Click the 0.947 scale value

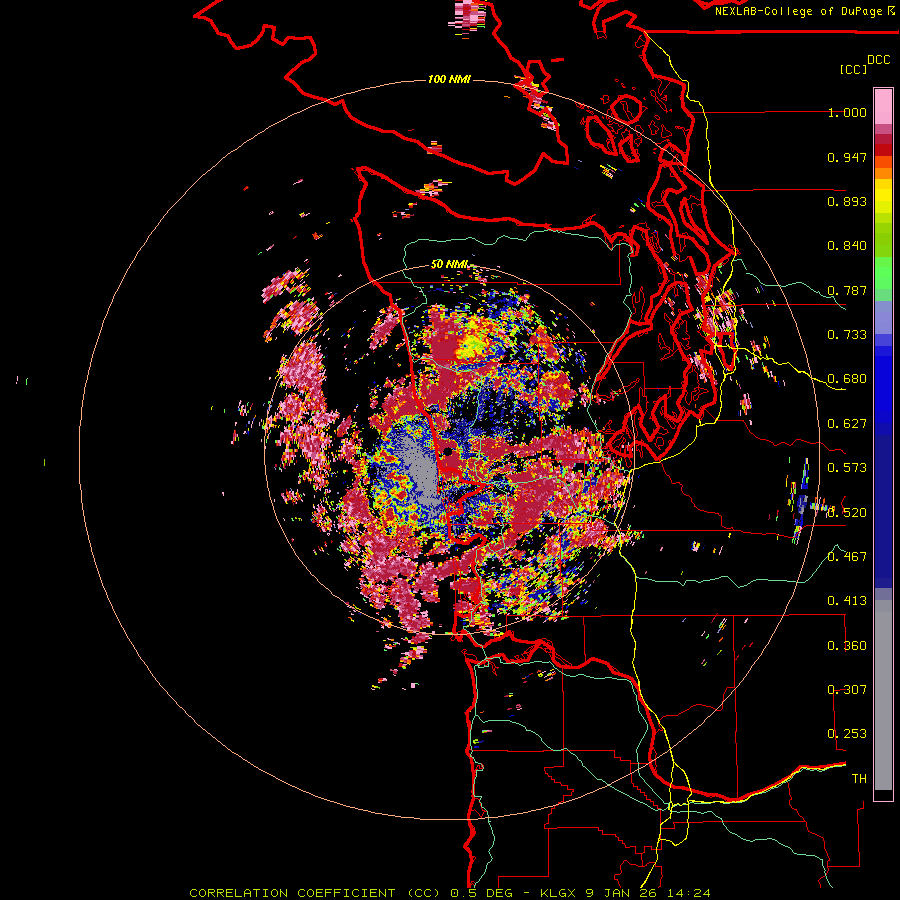point(847,157)
